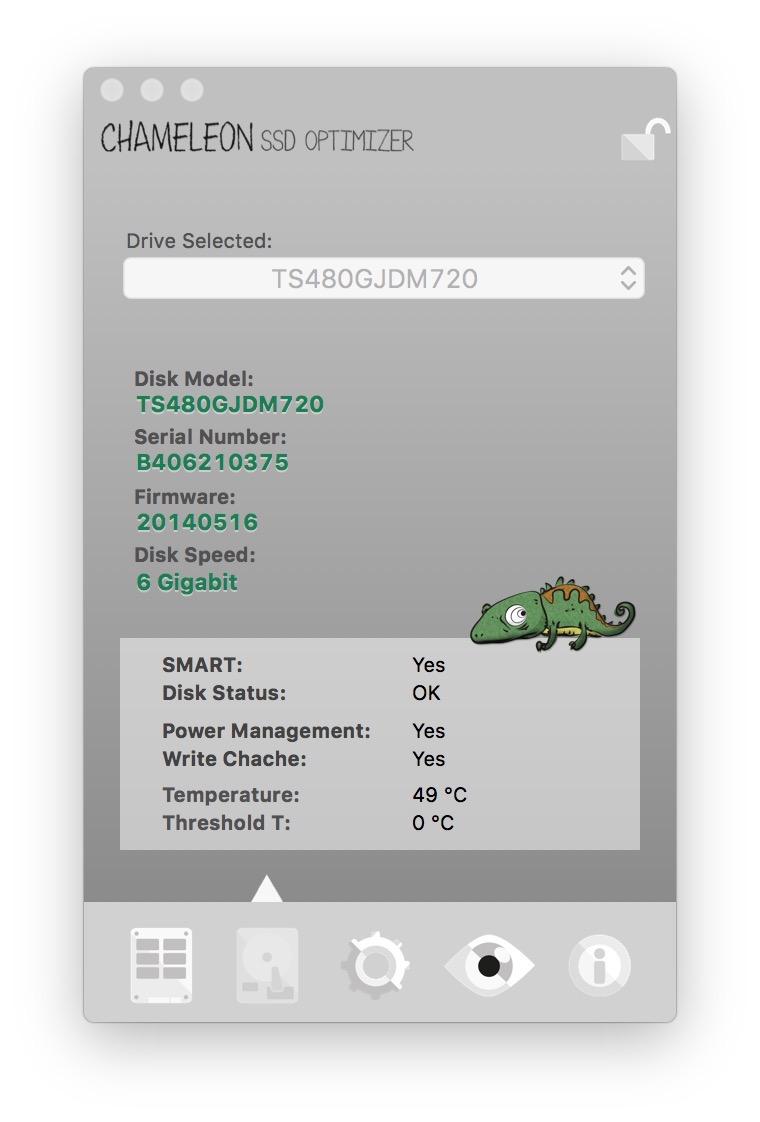
Task: Click the Chameleon SSD Optimizer title
Action: 257,138
